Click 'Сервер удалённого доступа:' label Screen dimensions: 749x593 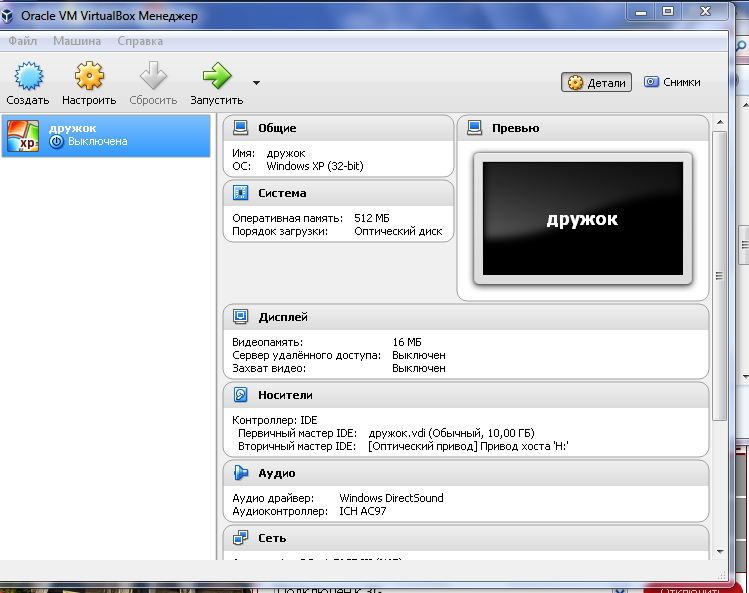(x=306, y=356)
